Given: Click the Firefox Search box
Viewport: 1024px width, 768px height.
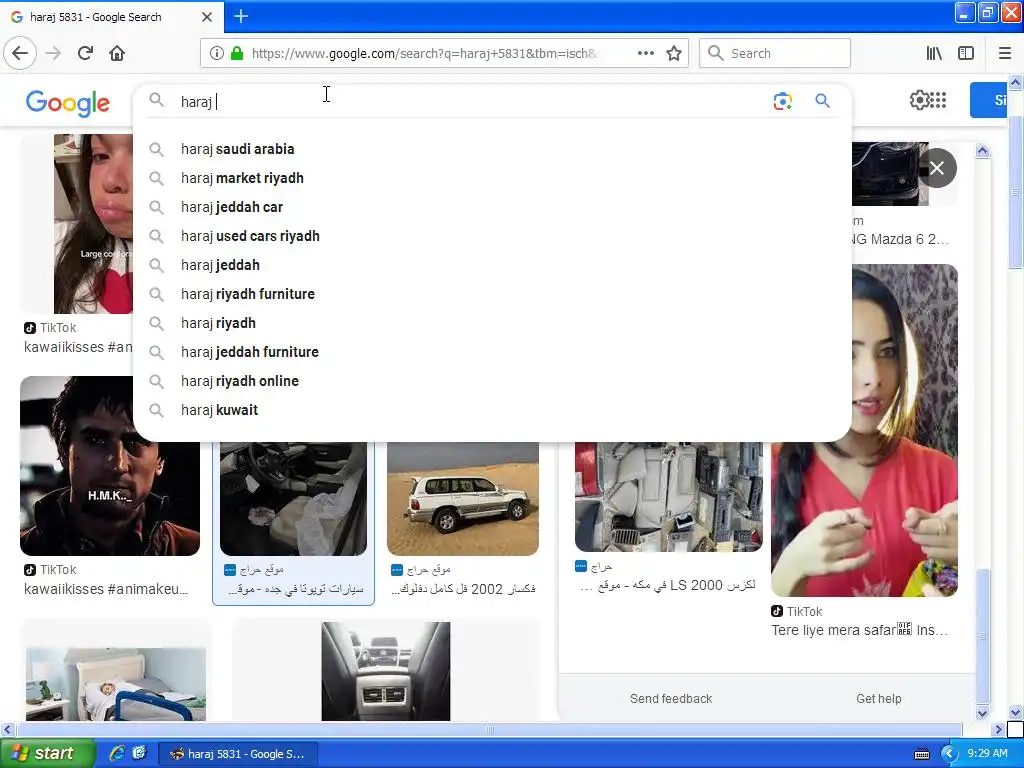Looking at the screenshot, I should click(x=775, y=53).
